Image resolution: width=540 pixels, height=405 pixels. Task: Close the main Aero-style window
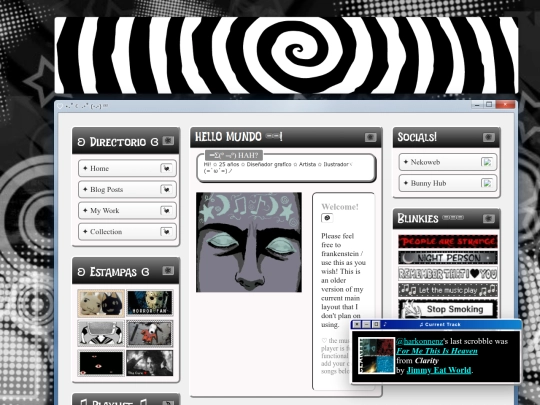click(x=505, y=105)
